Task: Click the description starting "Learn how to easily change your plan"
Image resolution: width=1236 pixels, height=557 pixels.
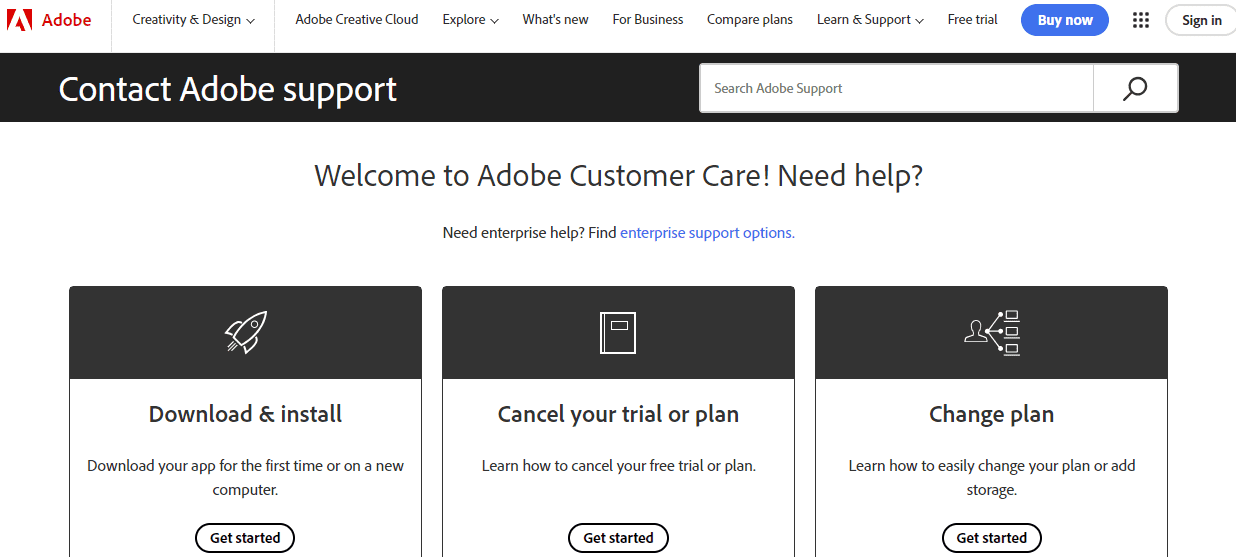Action: [991, 478]
